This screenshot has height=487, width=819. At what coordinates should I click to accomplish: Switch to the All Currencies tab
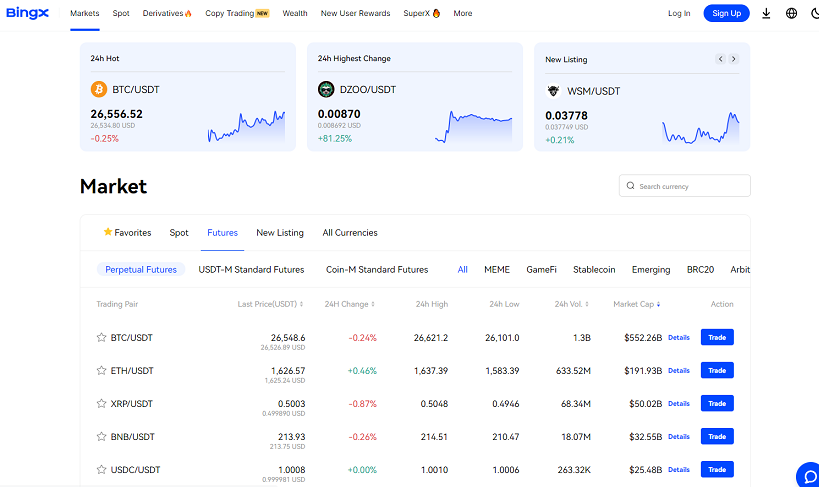350,233
